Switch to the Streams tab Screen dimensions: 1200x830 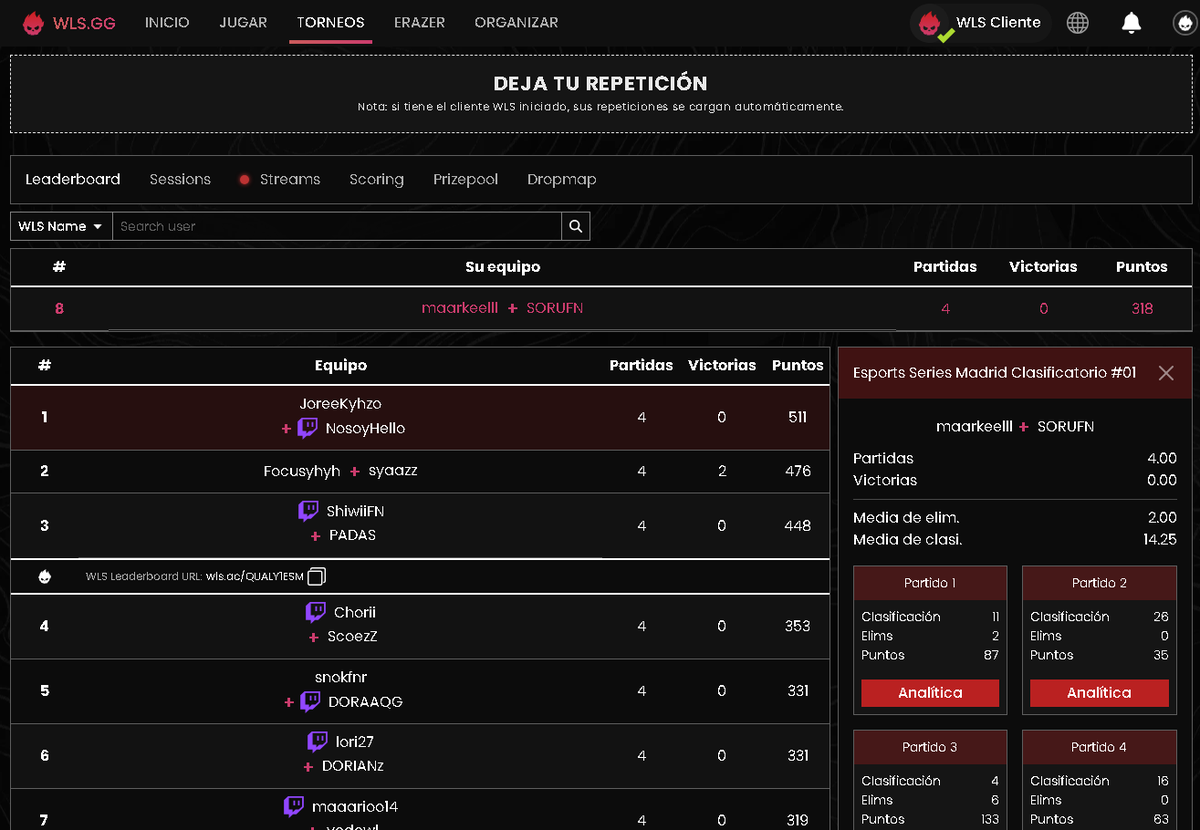290,179
